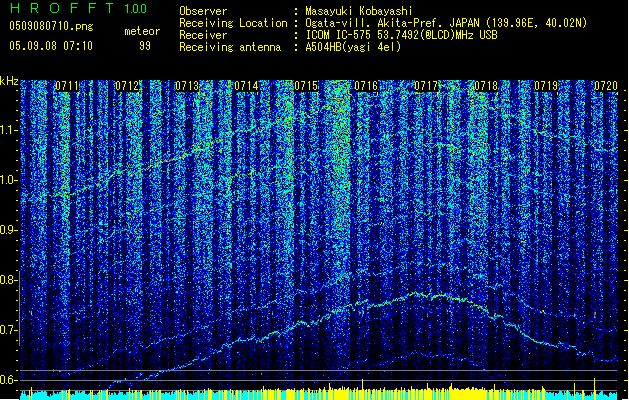Screen dimensions: 629x400
Task: Select the 0720 time marker
Action: (x=606, y=87)
